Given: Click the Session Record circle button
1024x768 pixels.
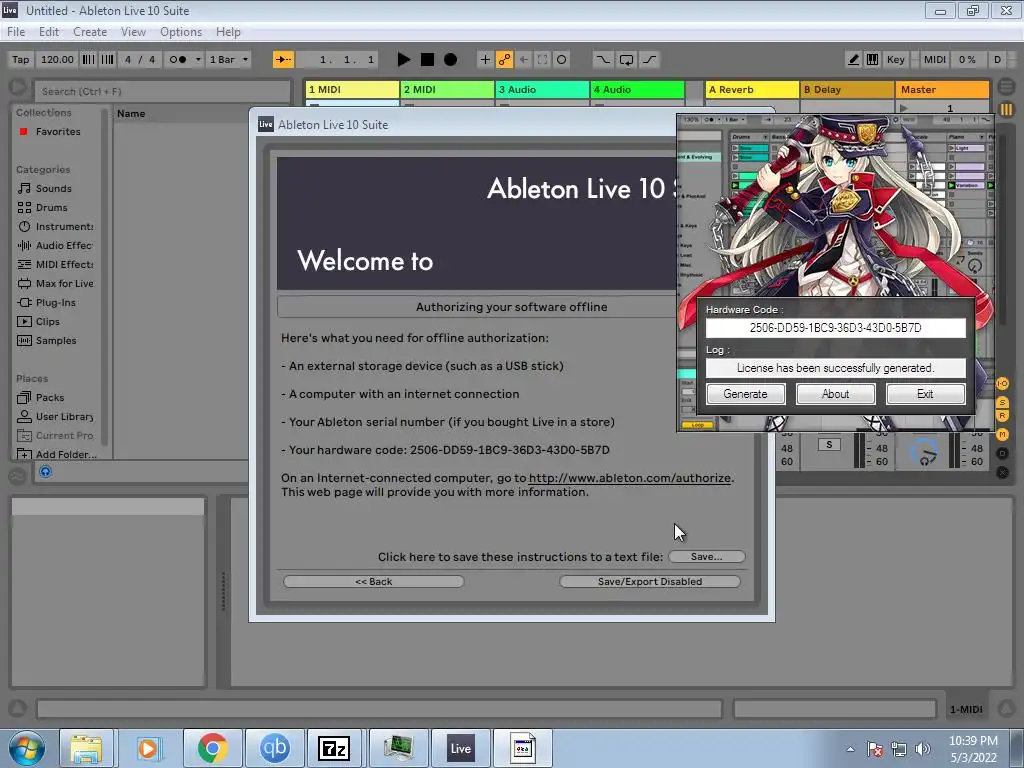Looking at the screenshot, I should [x=561, y=59].
